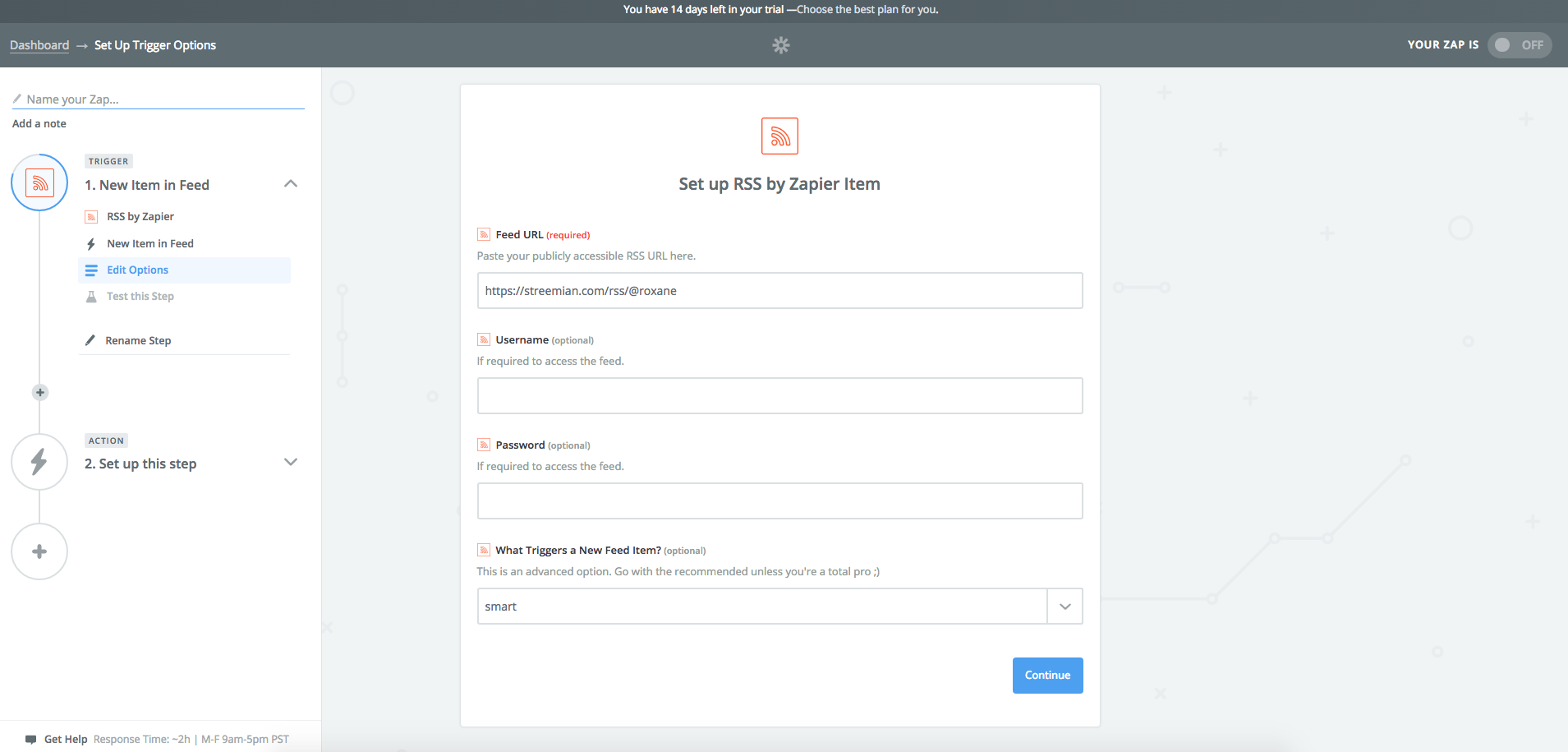The width and height of the screenshot is (1568, 752).
Task: Click the Continue button
Action: tap(1047, 676)
